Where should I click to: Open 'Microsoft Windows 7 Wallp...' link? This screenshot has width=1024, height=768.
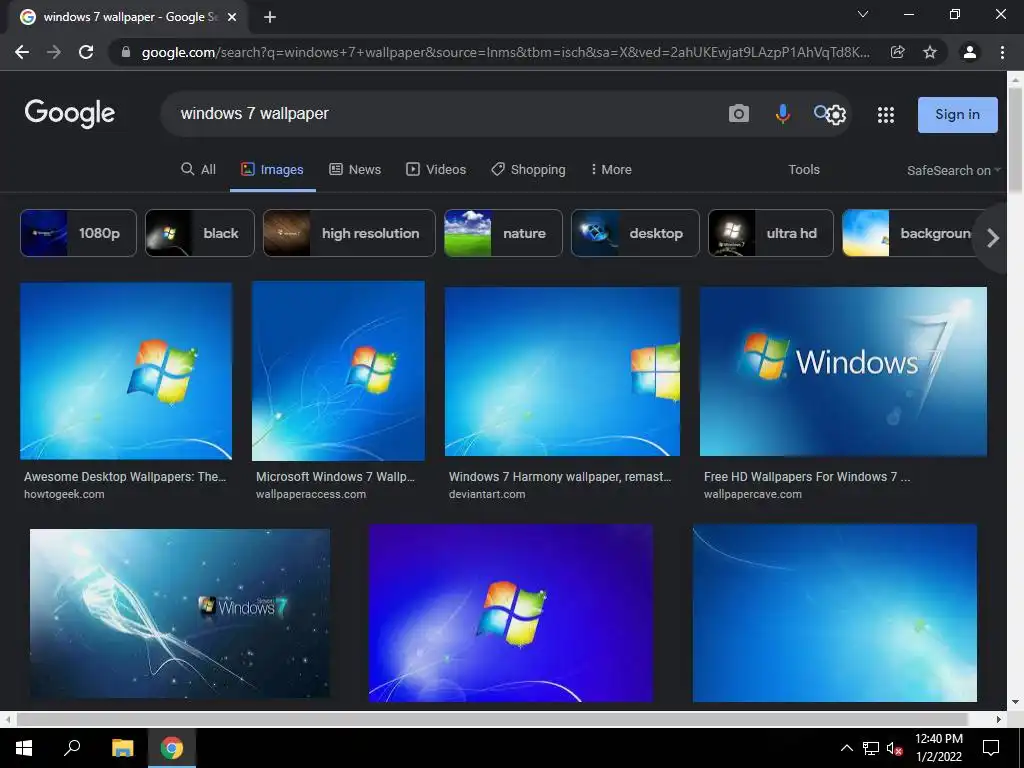(335, 477)
